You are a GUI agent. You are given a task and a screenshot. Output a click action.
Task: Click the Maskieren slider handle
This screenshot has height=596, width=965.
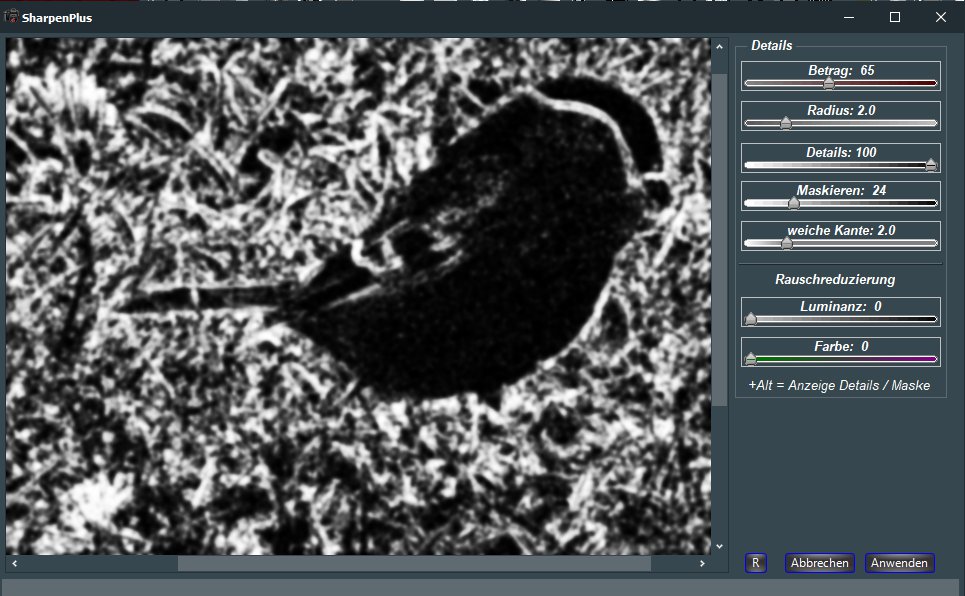[793, 203]
